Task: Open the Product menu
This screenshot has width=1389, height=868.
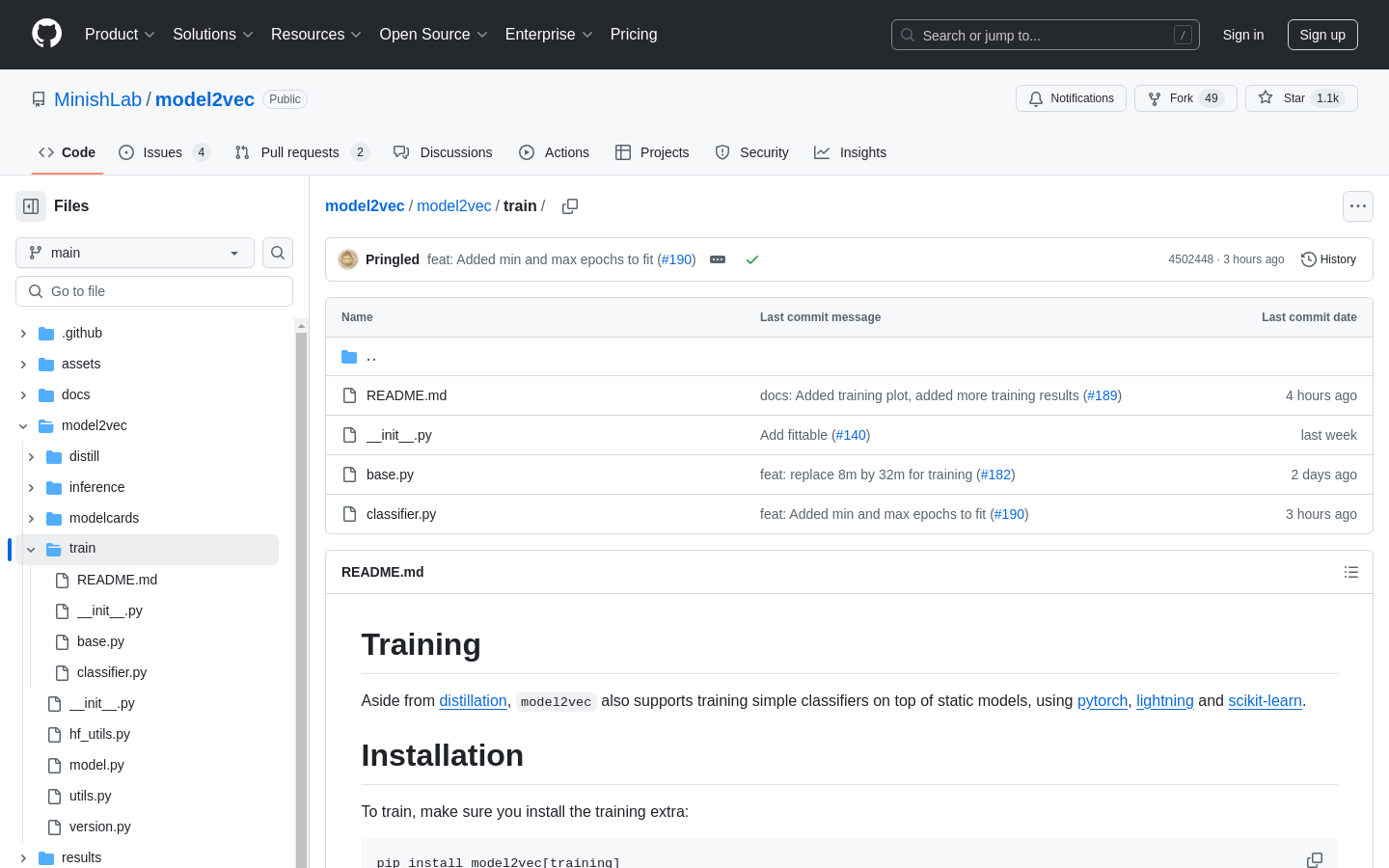Action: (120, 34)
